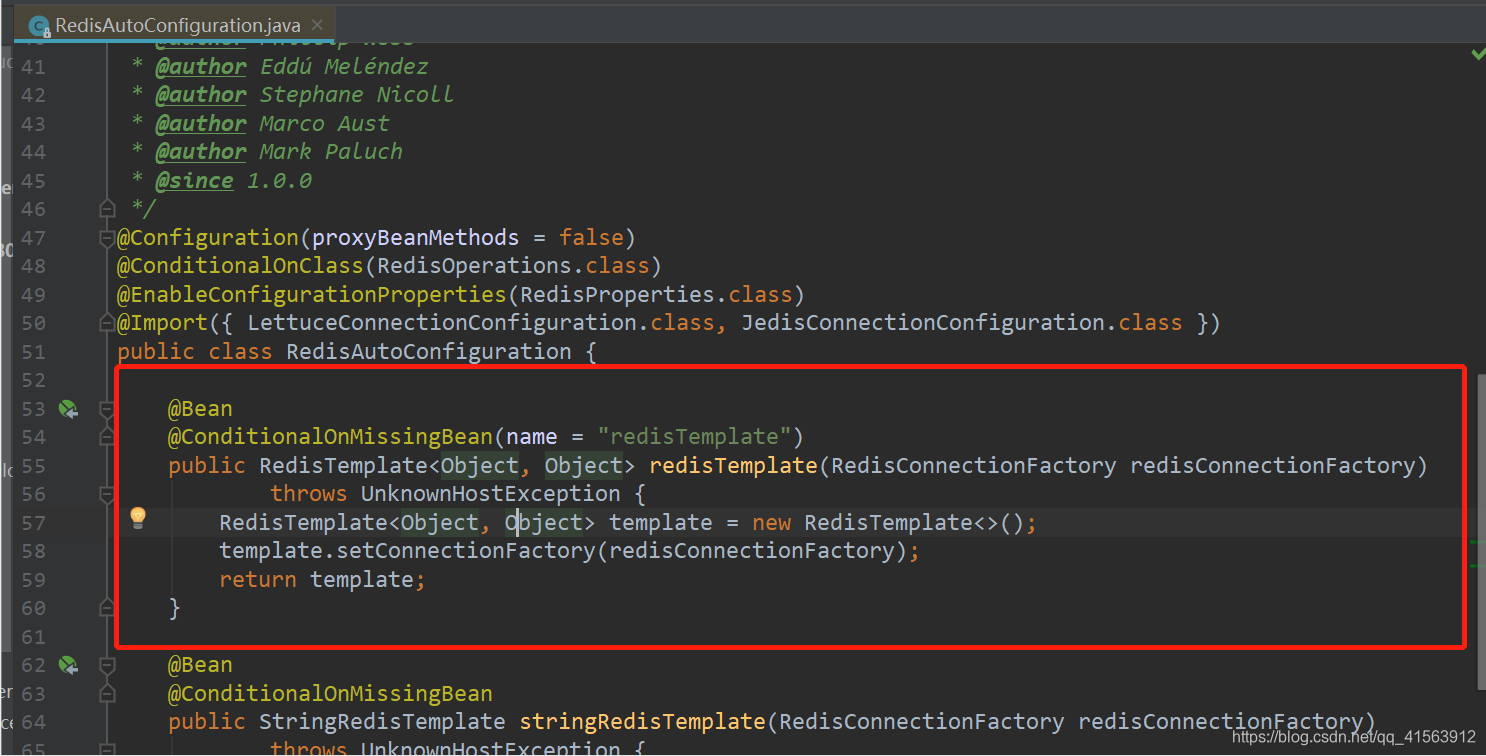This screenshot has width=1486, height=756.
Task: Toggle the fold marker at line 50 @Import
Action: (108, 323)
